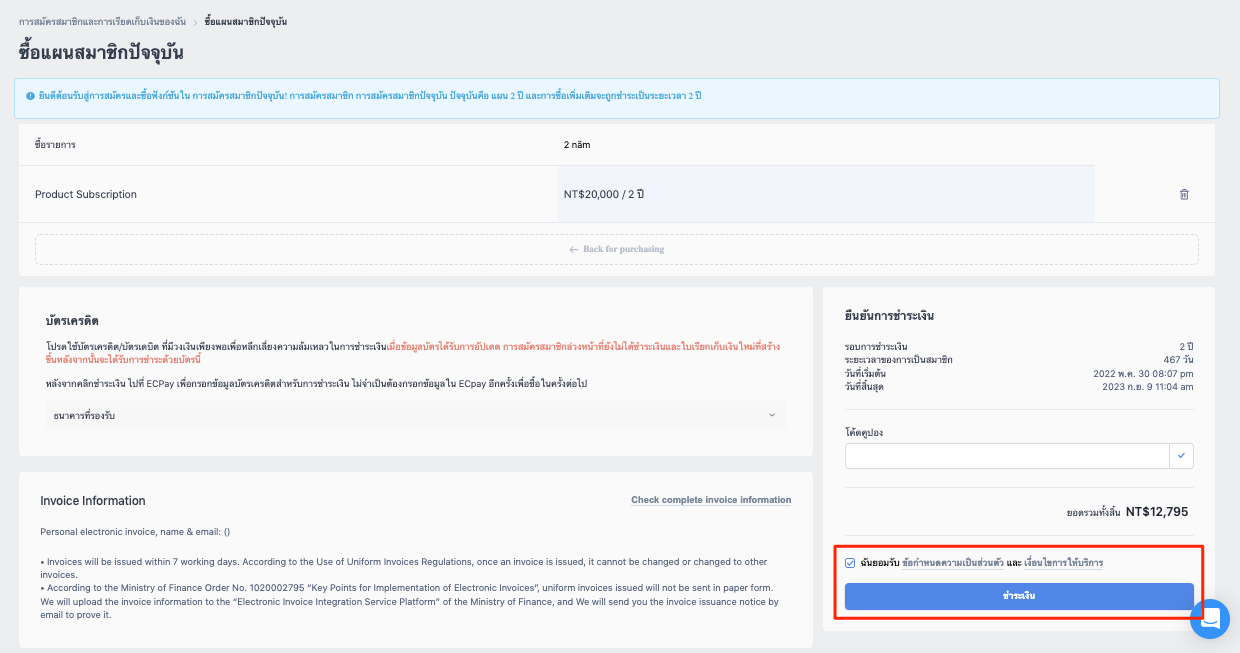Click the Invoice Information heading
The width and height of the screenshot is (1240, 653).
pos(93,501)
